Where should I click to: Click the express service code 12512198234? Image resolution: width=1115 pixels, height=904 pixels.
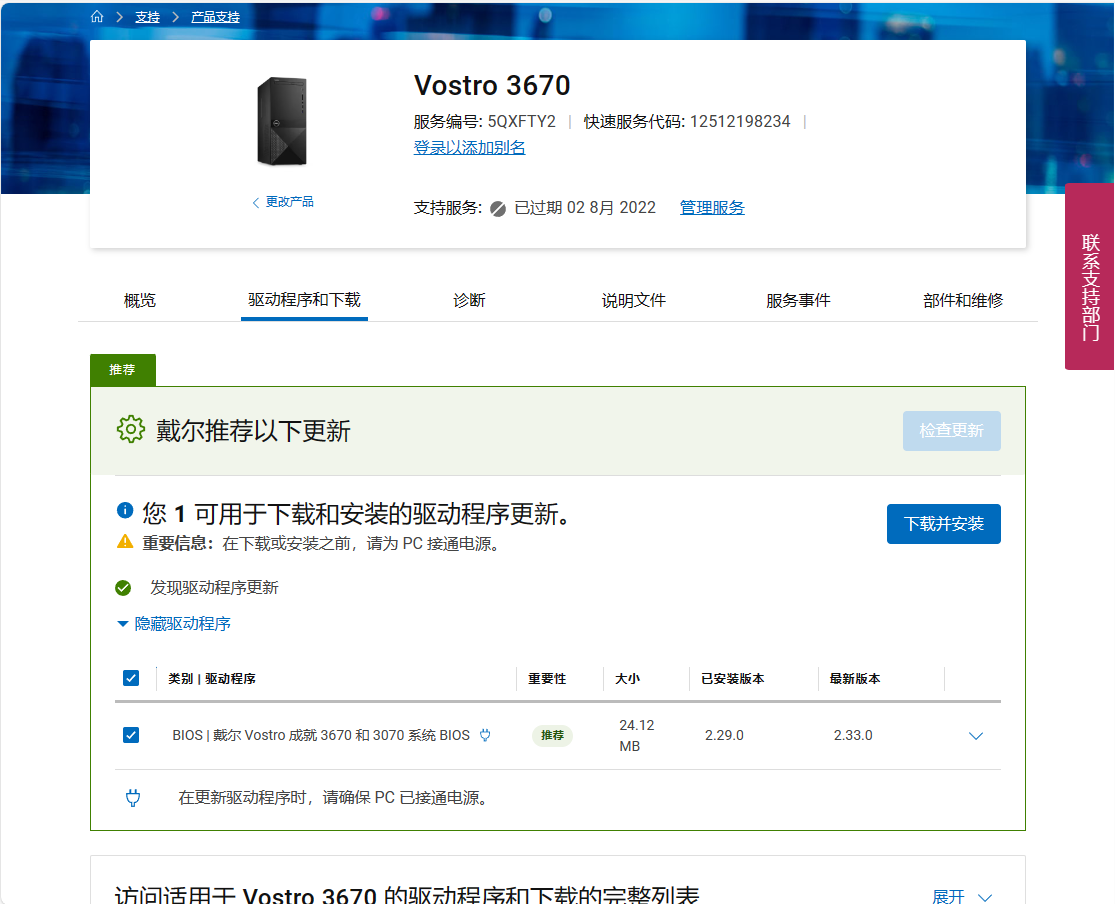pyautogui.click(x=740, y=122)
